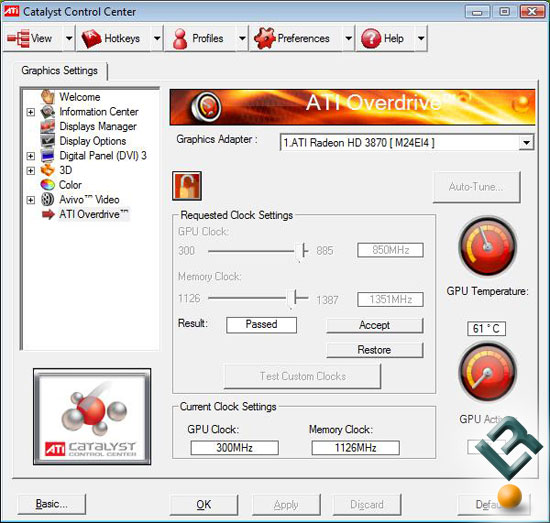Viewport: 550px width, 523px height.
Task: Click the 300MHz current GPU clock field
Action: coord(234,448)
